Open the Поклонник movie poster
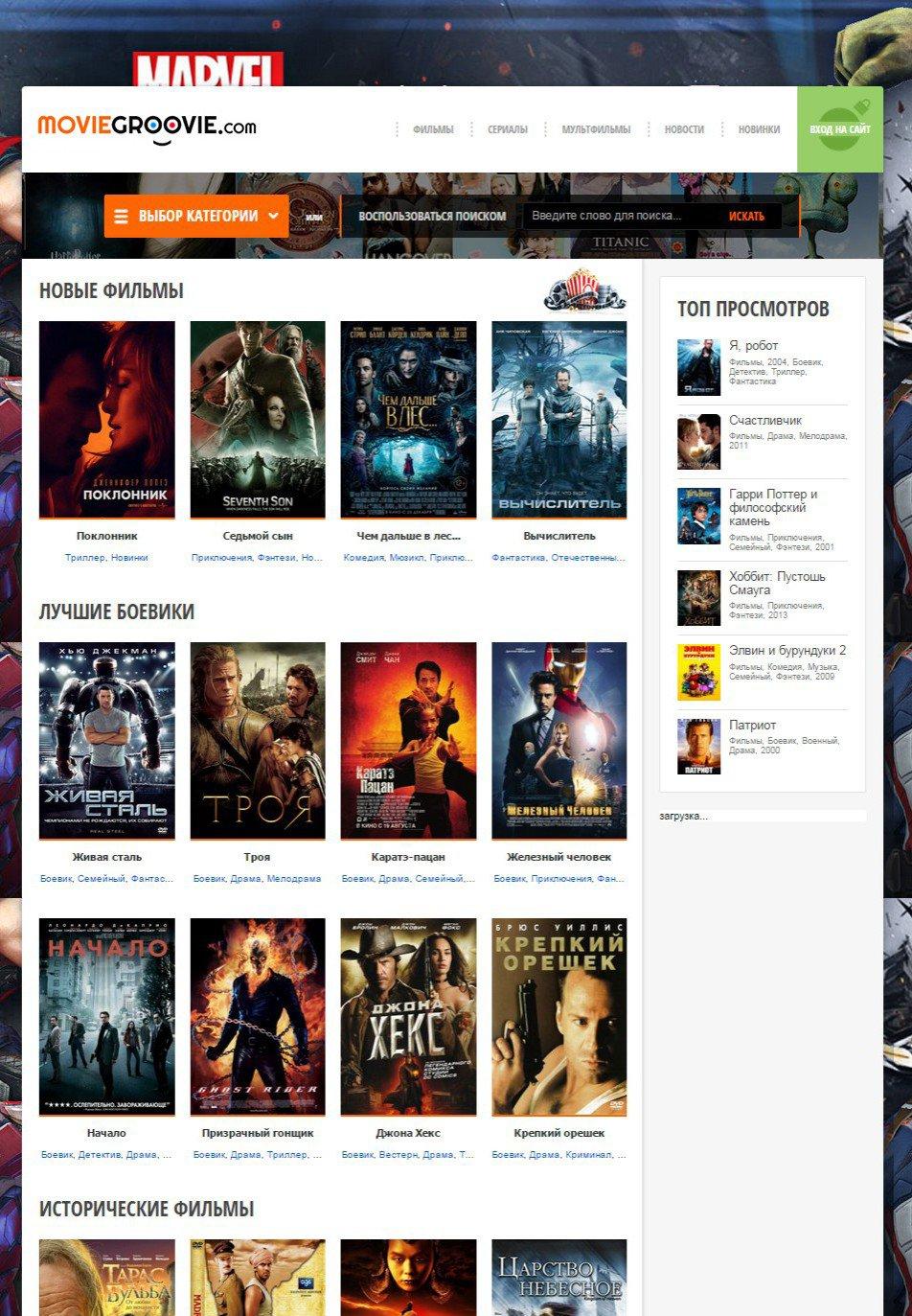Image resolution: width=912 pixels, height=1316 pixels. (x=106, y=420)
